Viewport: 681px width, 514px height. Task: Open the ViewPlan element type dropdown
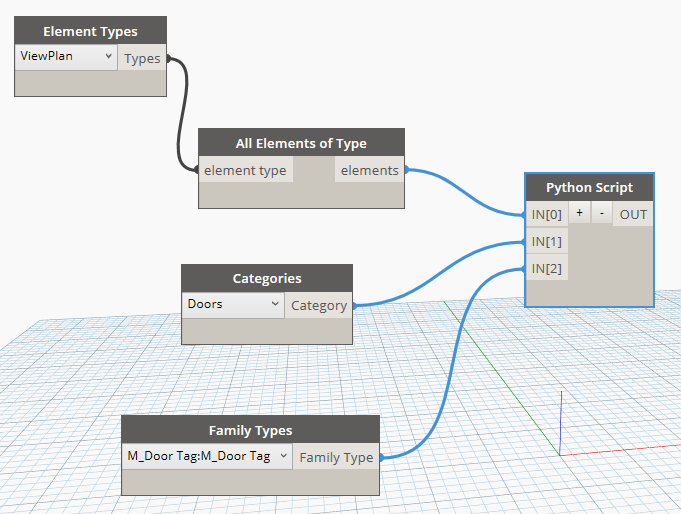coord(68,57)
